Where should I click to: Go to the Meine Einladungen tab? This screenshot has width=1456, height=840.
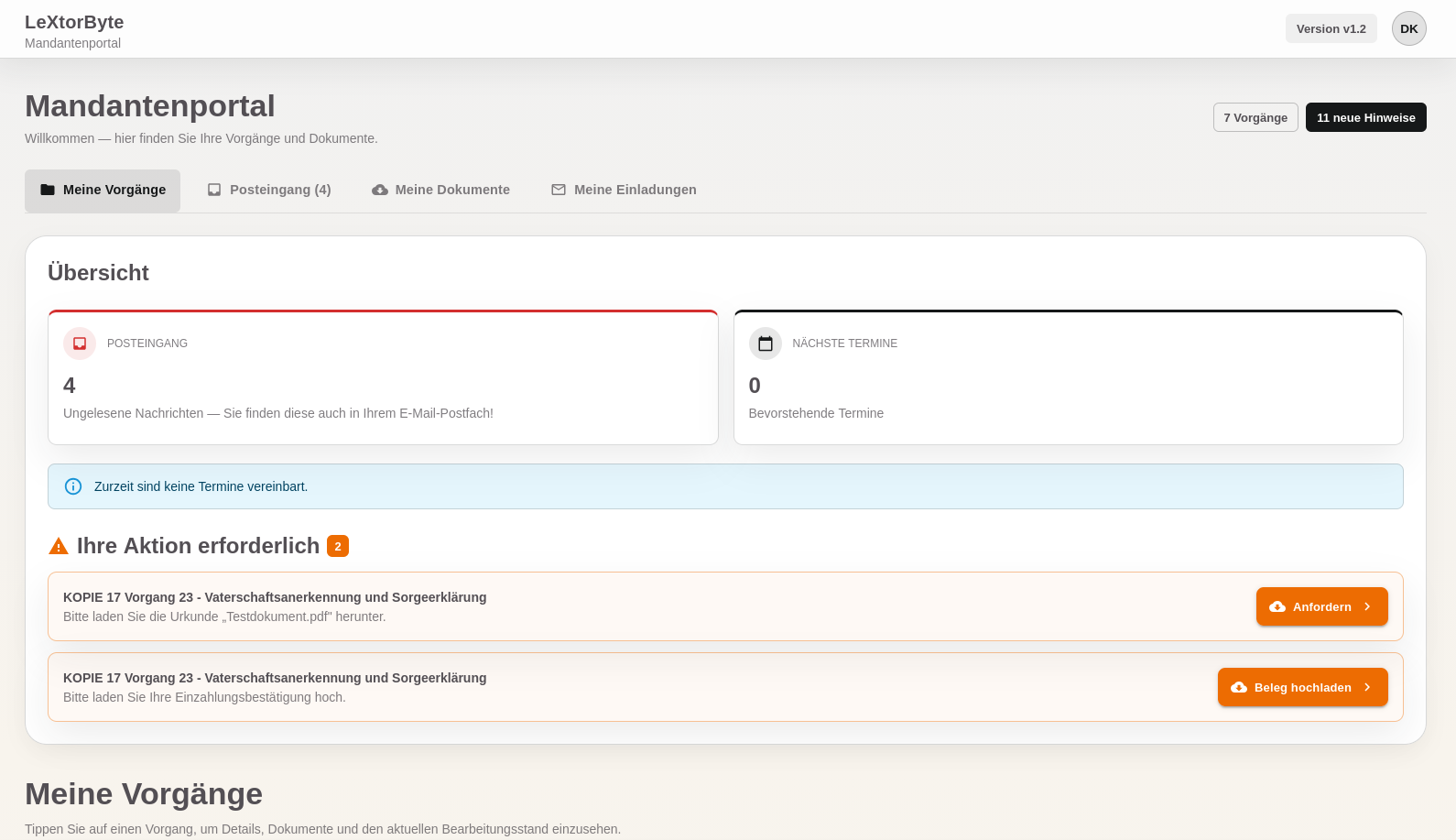click(x=624, y=190)
